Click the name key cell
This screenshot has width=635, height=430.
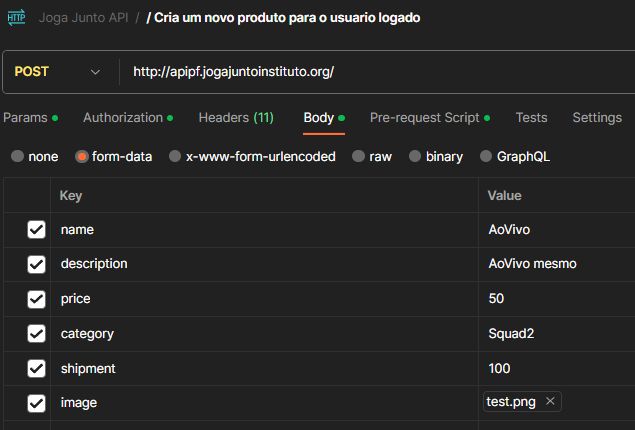264,230
